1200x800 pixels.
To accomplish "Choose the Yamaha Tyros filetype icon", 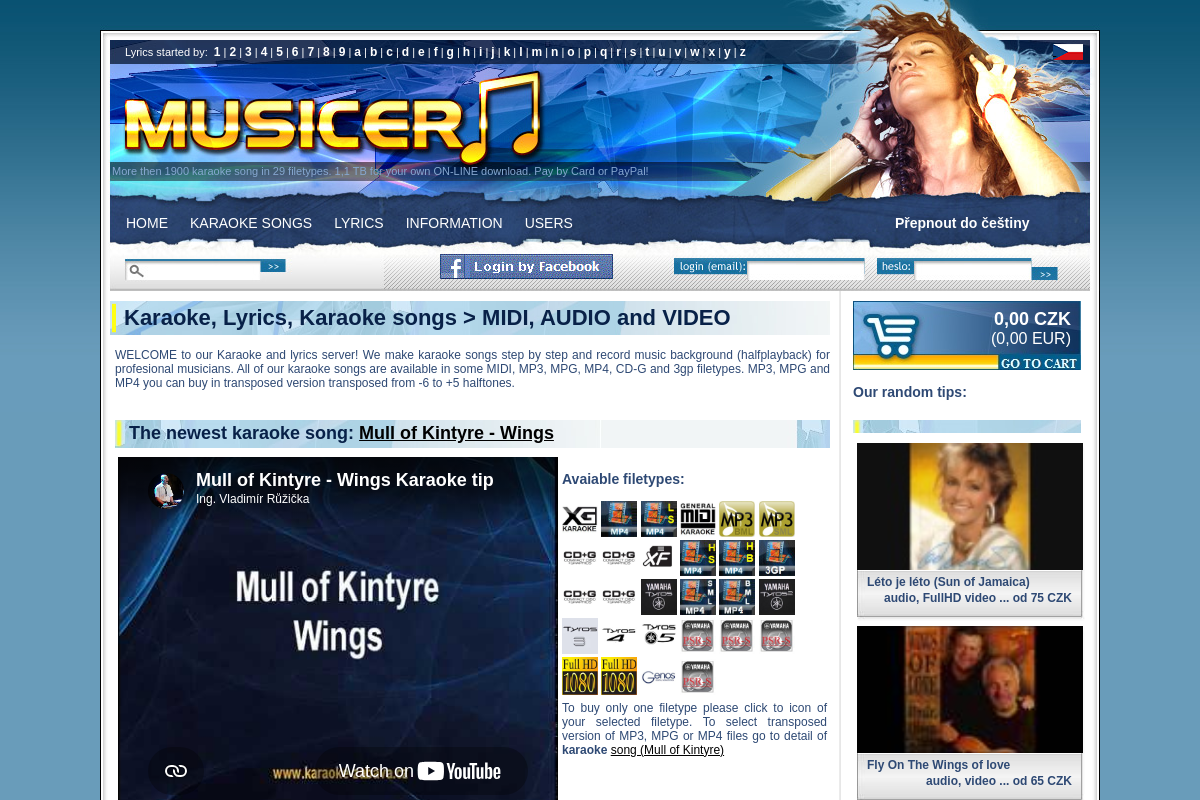I will click(x=659, y=597).
